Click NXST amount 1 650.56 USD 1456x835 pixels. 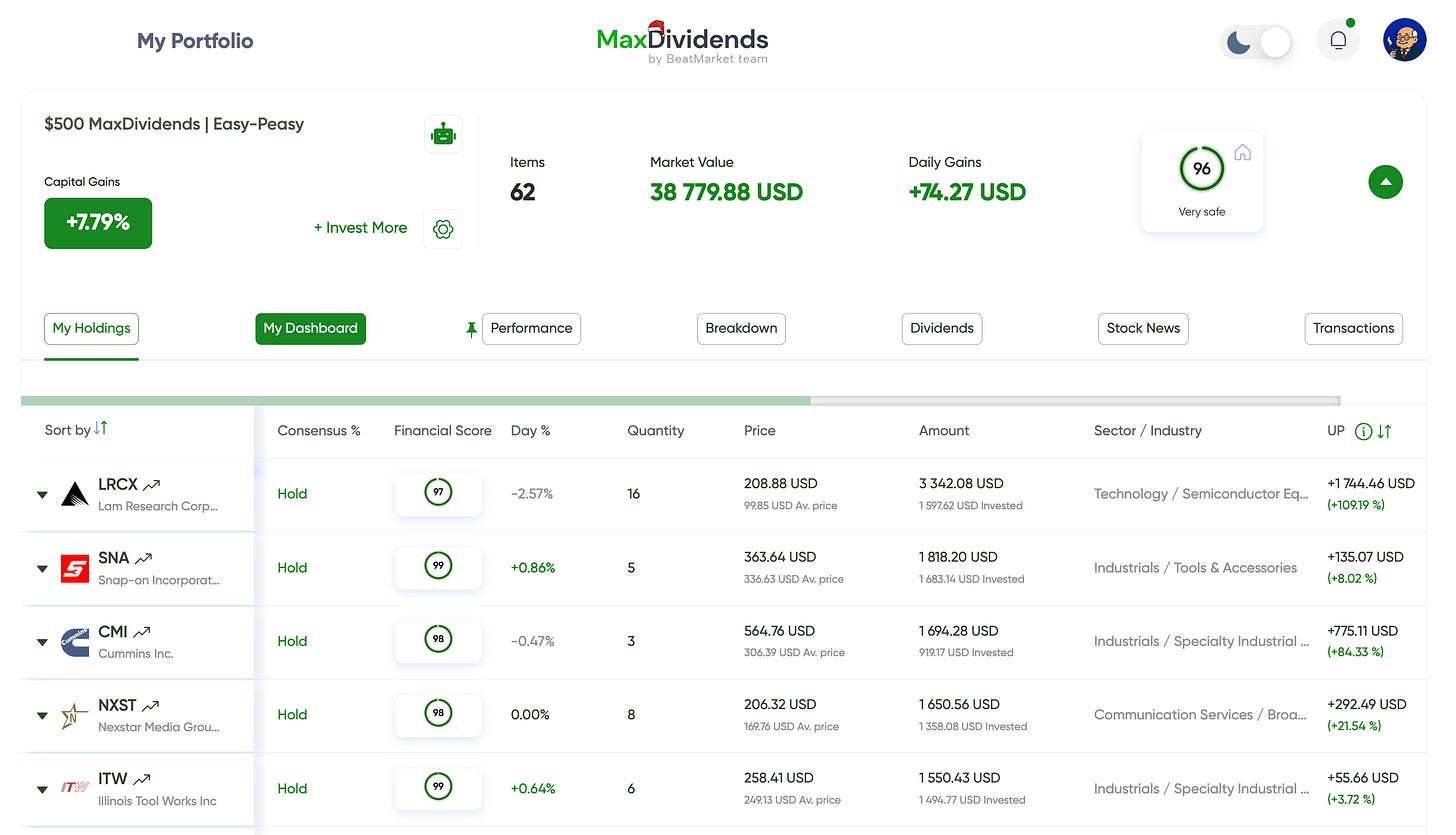(959, 704)
